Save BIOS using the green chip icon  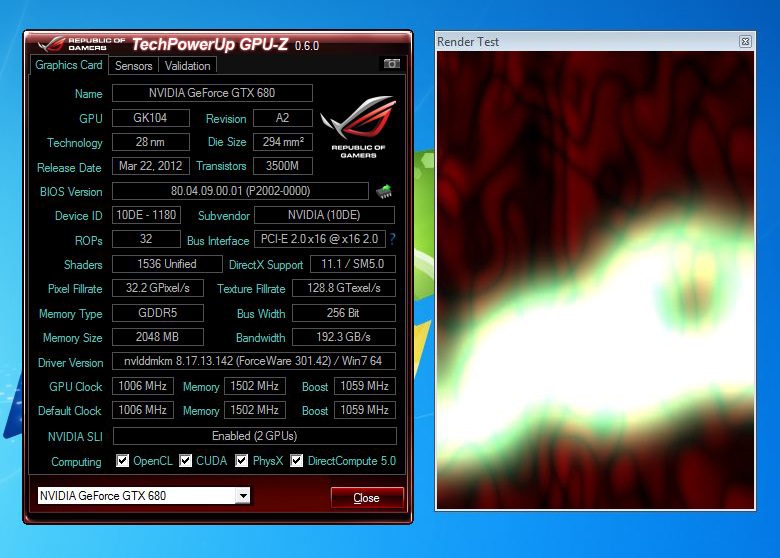coord(384,191)
